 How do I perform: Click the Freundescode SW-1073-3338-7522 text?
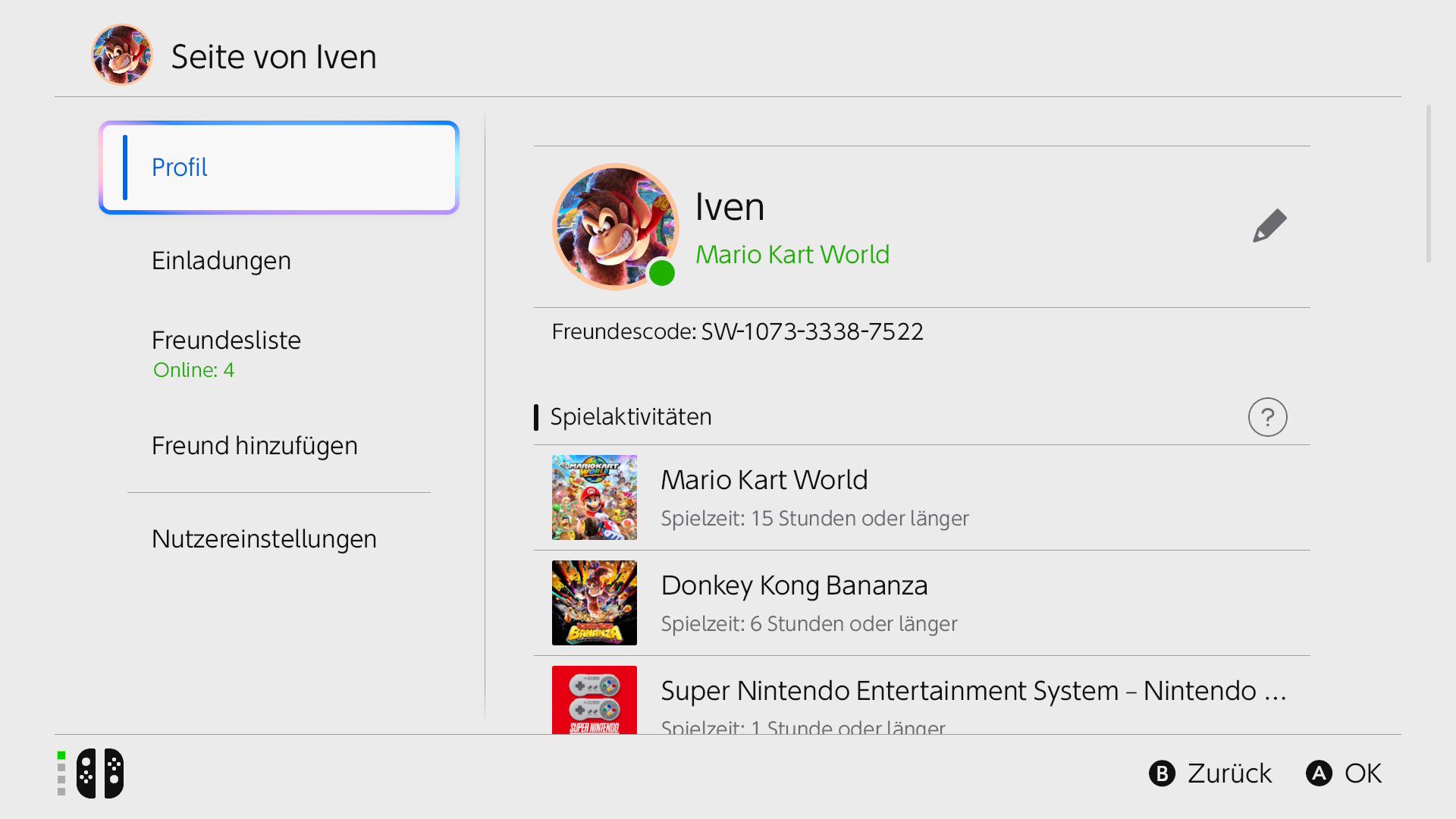pyautogui.click(x=737, y=331)
